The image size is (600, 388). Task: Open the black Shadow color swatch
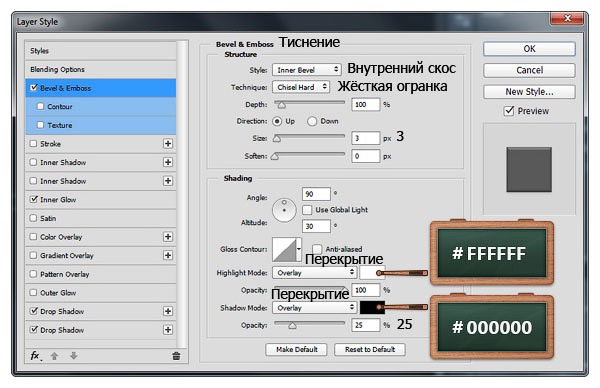click(372, 308)
